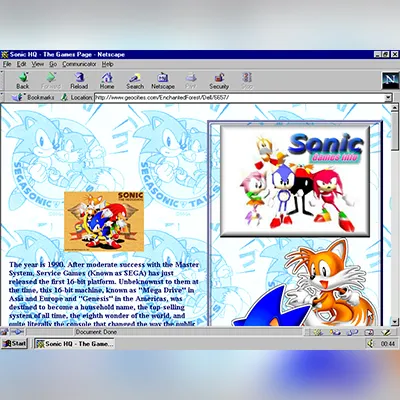Reload the current page
The width and height of the screenshot is (400, 400).
79,81
